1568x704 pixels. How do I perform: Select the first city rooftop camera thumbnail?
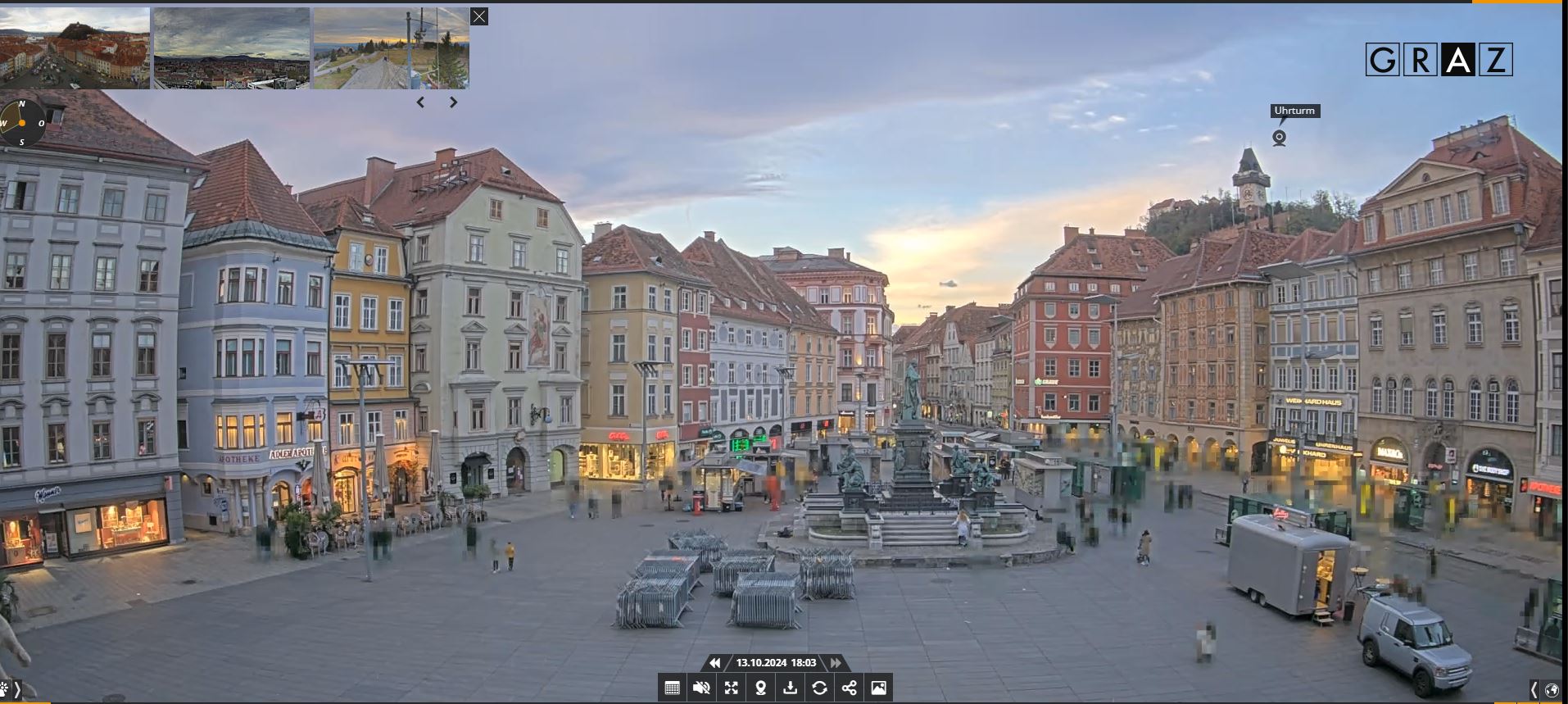point(75,48)
